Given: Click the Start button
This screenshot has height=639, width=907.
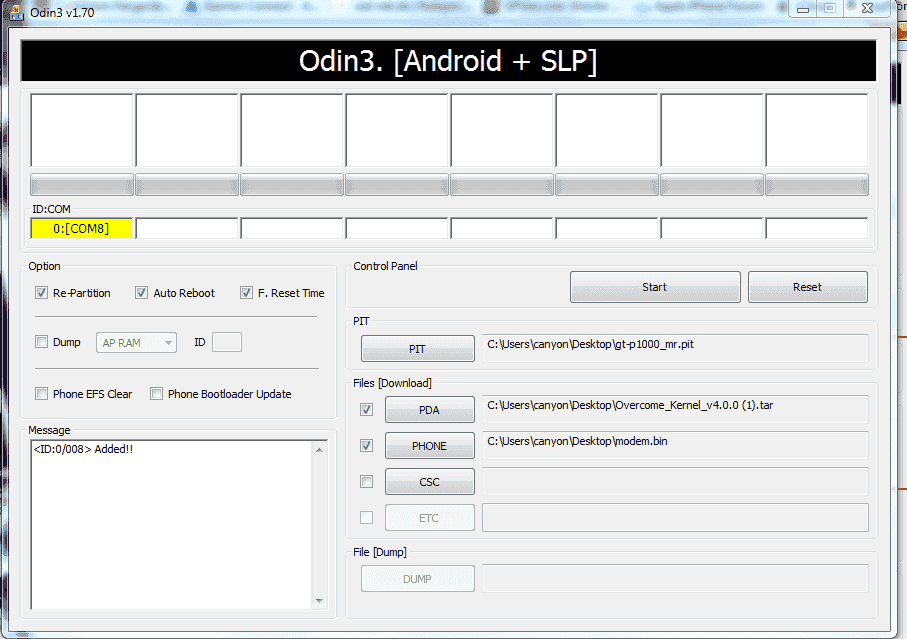Looking at the screenshot, I should [x=655, y=287].
